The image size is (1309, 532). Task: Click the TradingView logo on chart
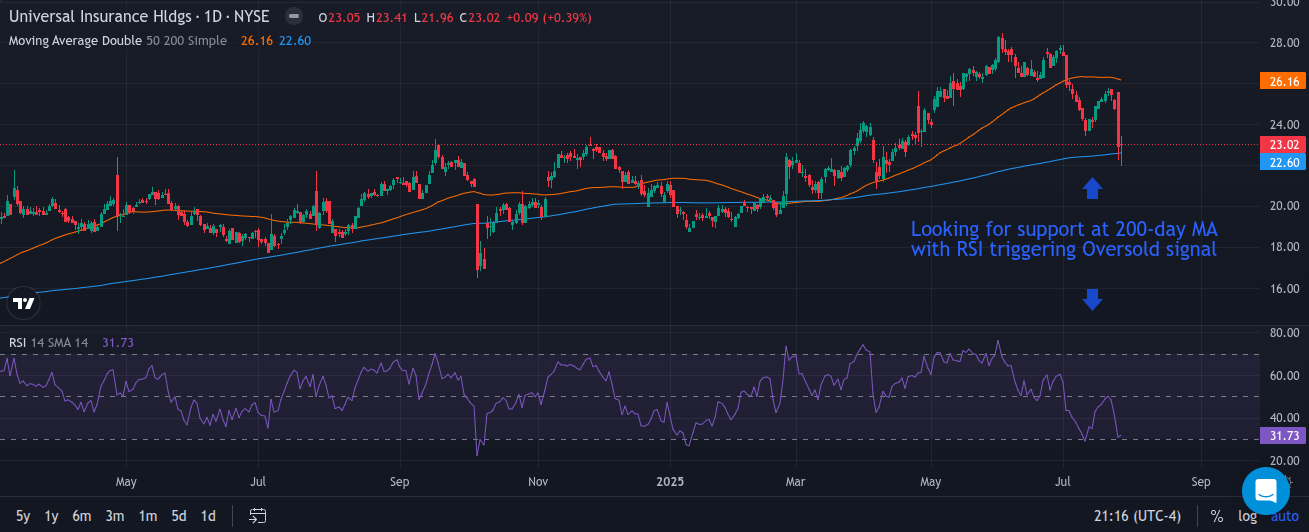point(24,303)
